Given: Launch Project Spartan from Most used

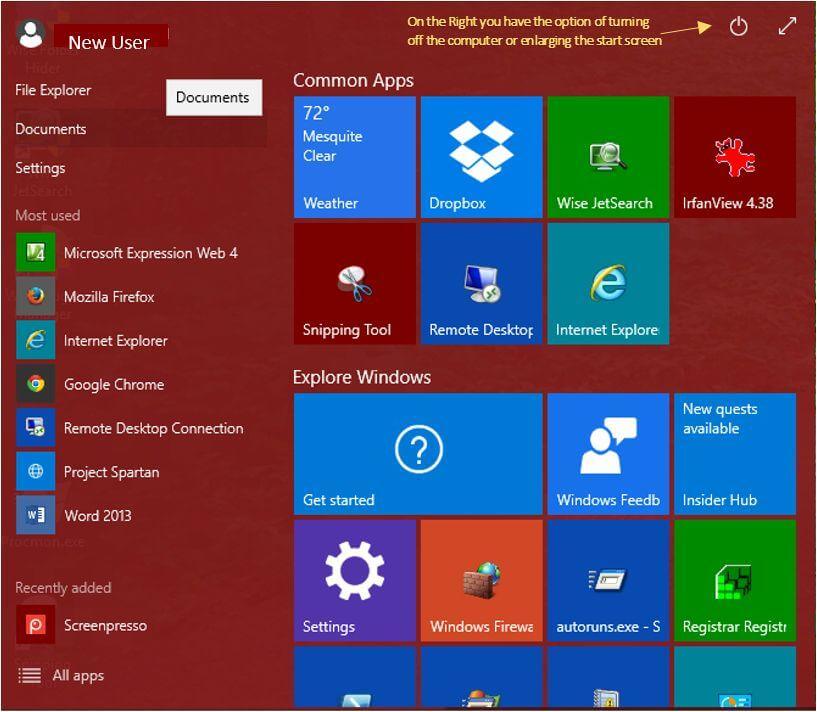Looking at the screenshot, I should click(x=88, y=472).
